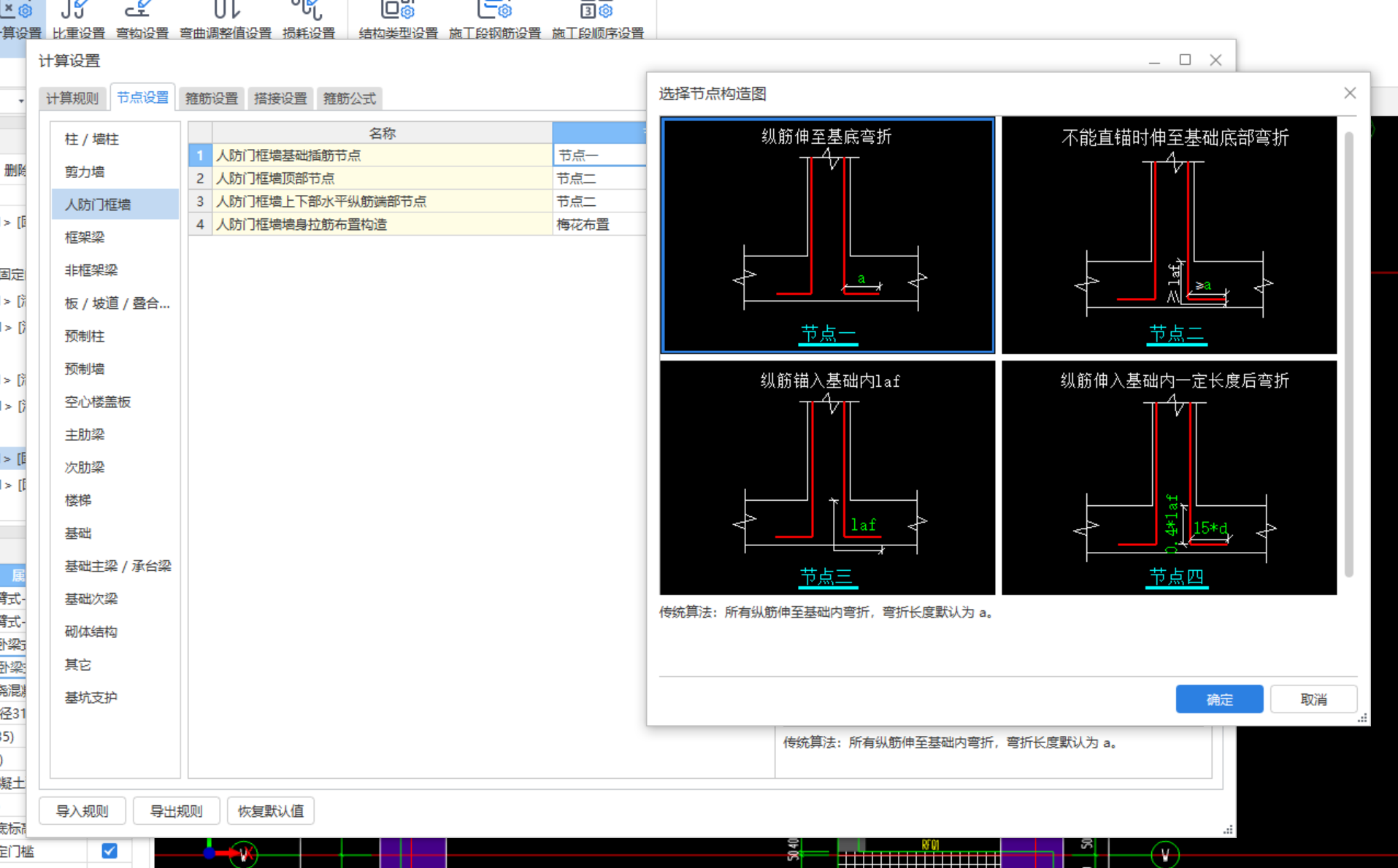Choose 节点二 不能直锚时伸至基础底部弯折 thumbnail

click(1169, 235)
